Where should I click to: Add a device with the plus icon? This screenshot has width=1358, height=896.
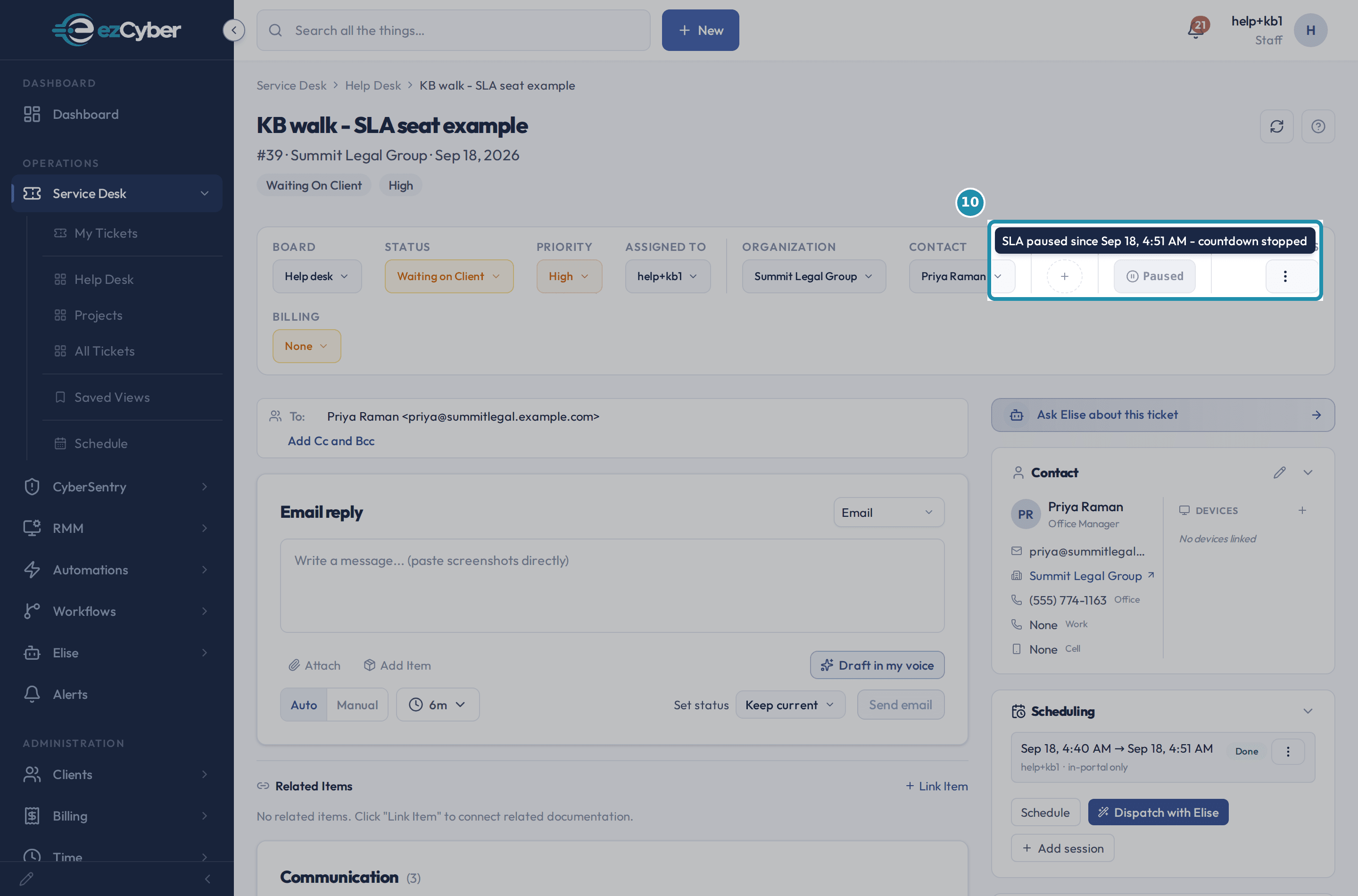coord(1302,510)
